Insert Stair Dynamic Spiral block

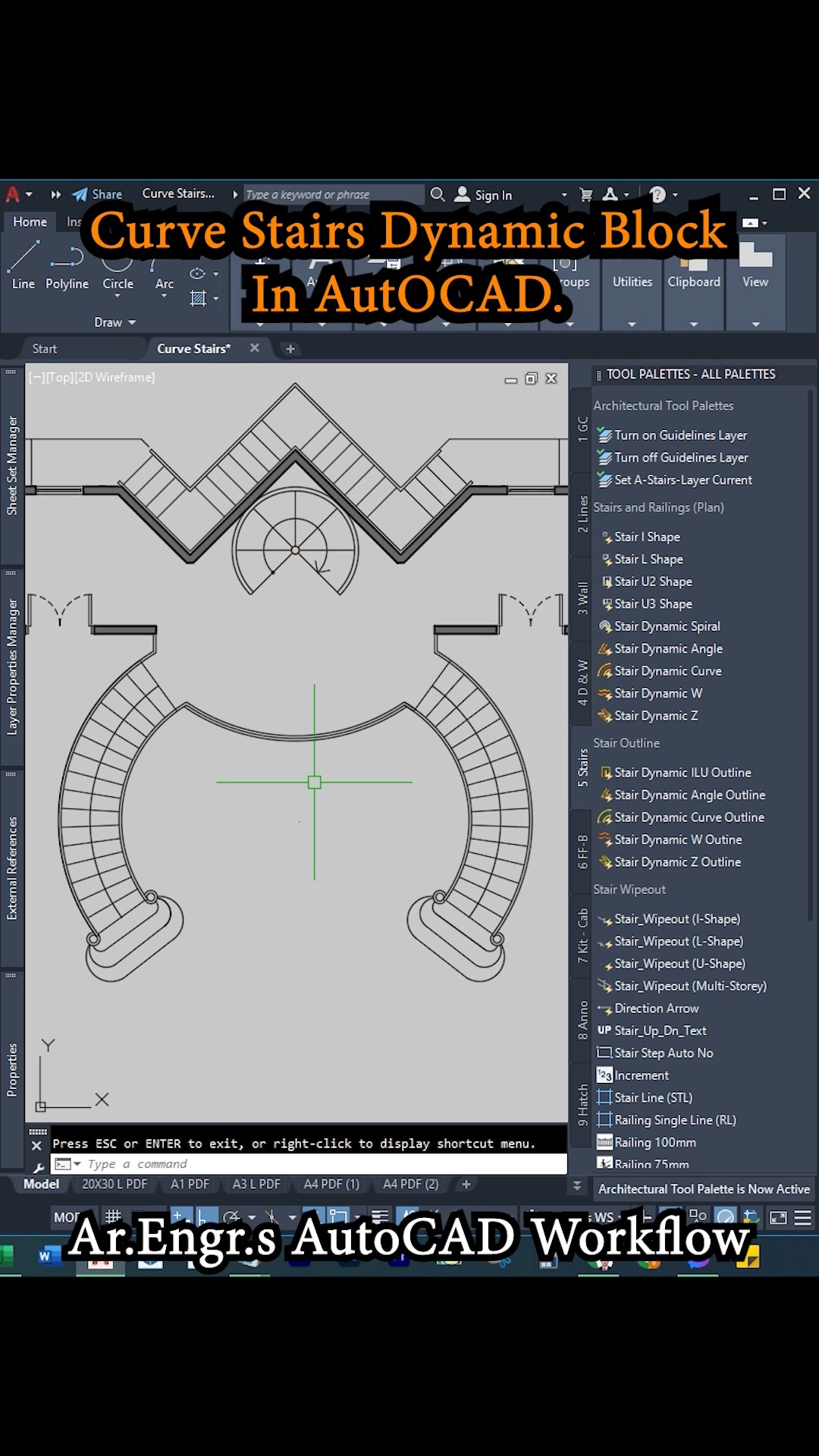tap(660, 626)
